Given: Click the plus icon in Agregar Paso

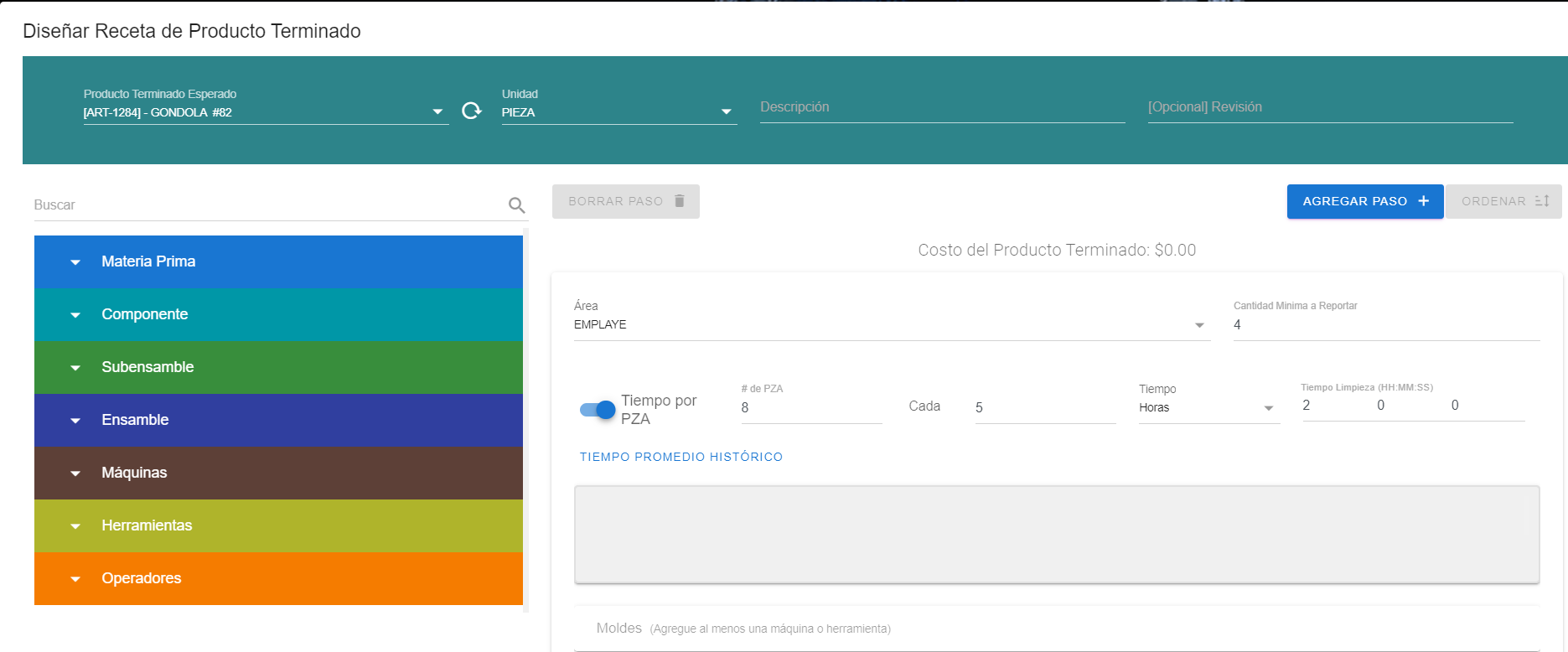Looking at the screenshot, I should (x=1423, y=201).
